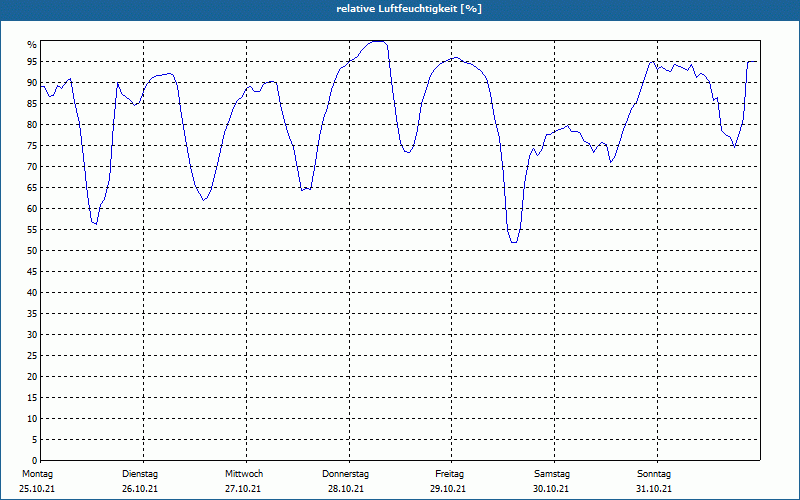Click the y-axis value '60'

click(32, 209)
